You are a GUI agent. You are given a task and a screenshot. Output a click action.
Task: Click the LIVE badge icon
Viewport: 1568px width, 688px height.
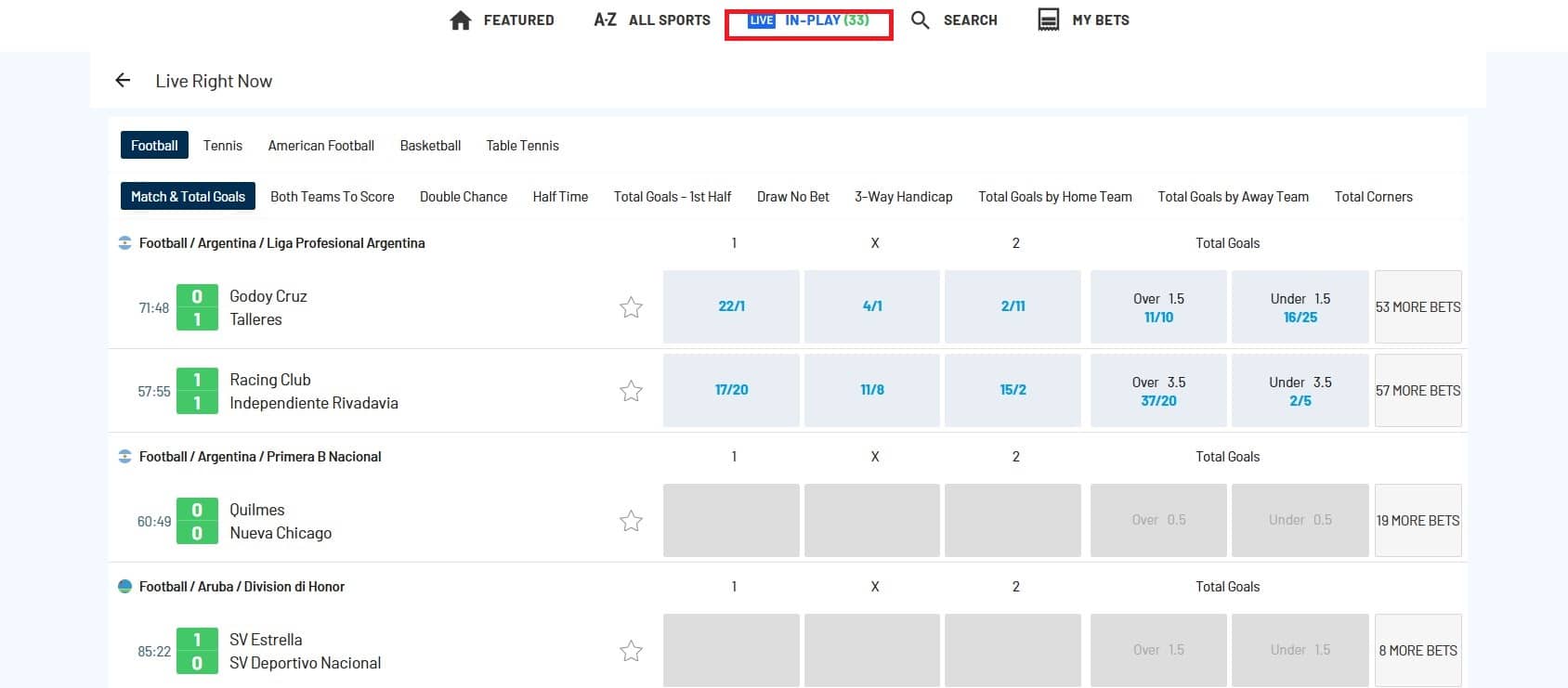pos(762,20)
